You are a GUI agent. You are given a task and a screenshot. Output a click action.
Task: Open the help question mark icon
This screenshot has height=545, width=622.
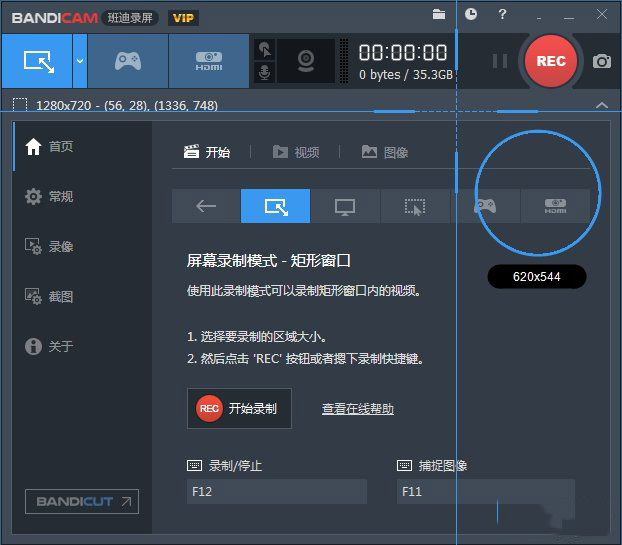[x=502, y=14]
